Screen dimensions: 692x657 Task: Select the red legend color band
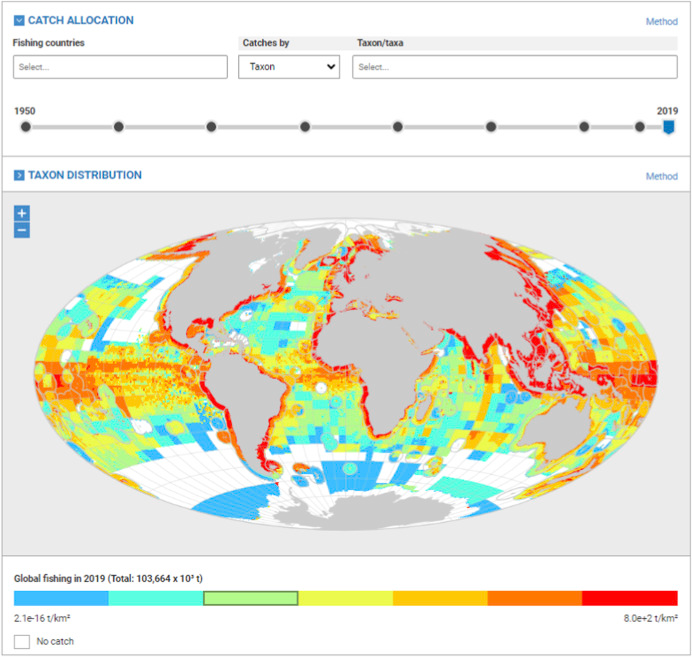coord(630,598)
